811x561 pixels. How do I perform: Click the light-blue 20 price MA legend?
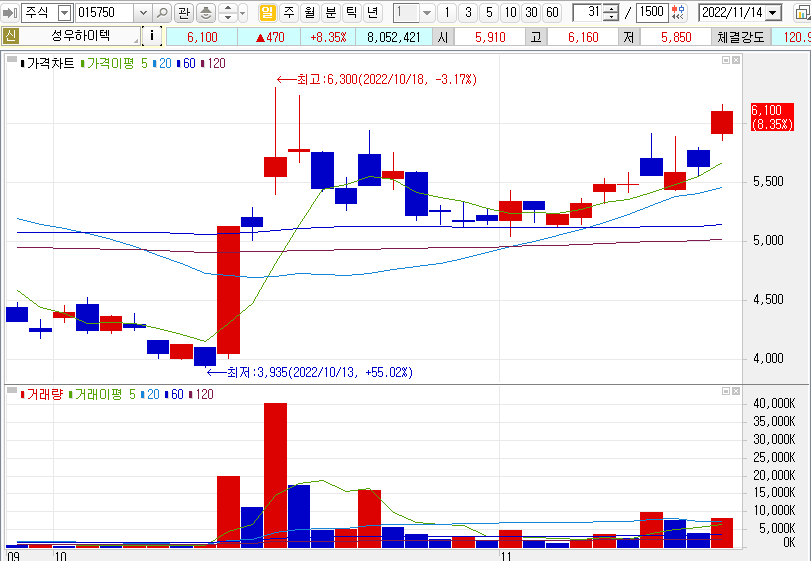pos(162,64)
